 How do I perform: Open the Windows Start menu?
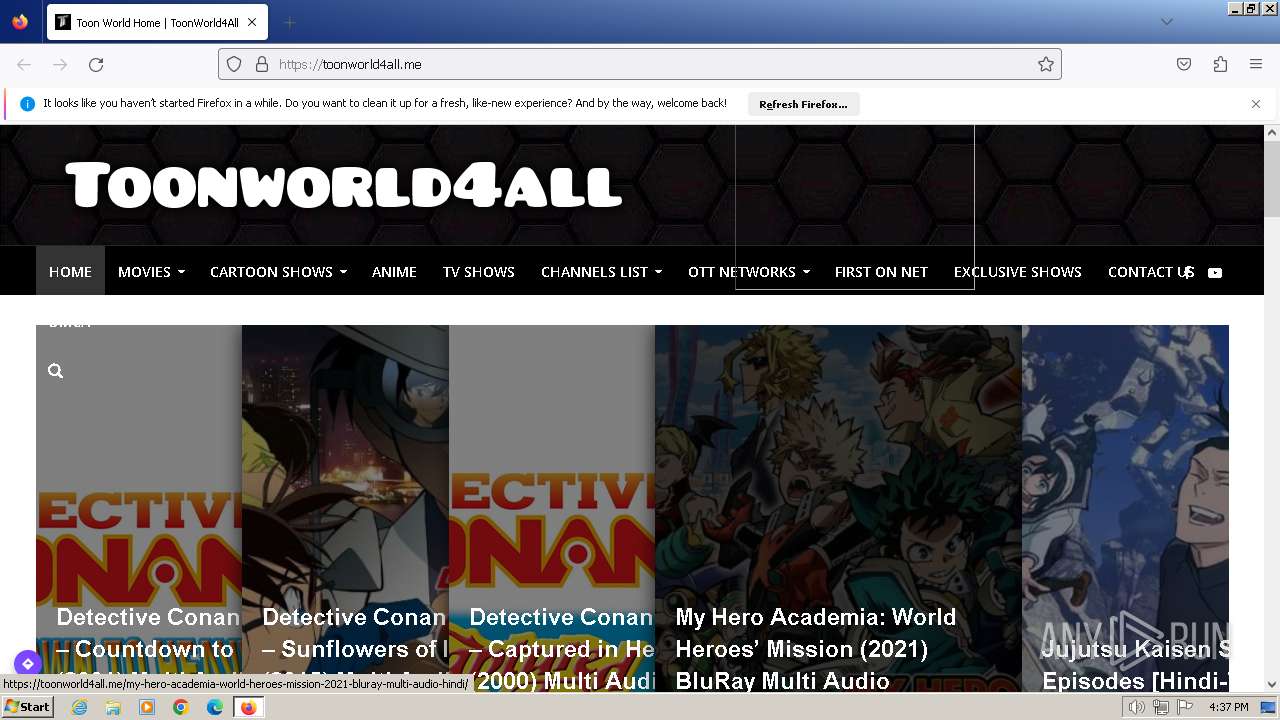click(28, 706)
